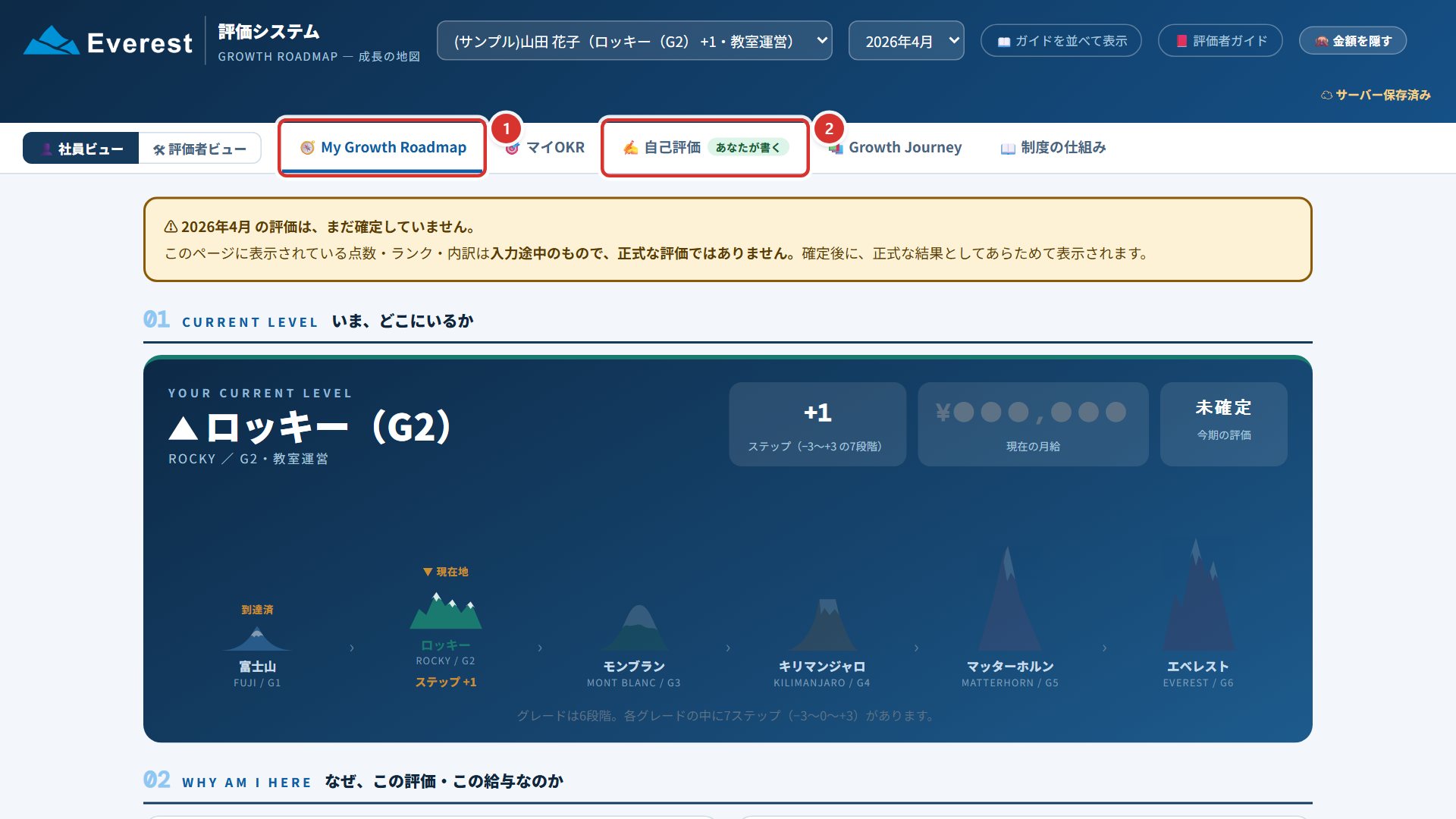This screenshot has width=1456, height=819.
Task: Open the employee selector dropdown for 山田 花子
Action: pos(634,41)
